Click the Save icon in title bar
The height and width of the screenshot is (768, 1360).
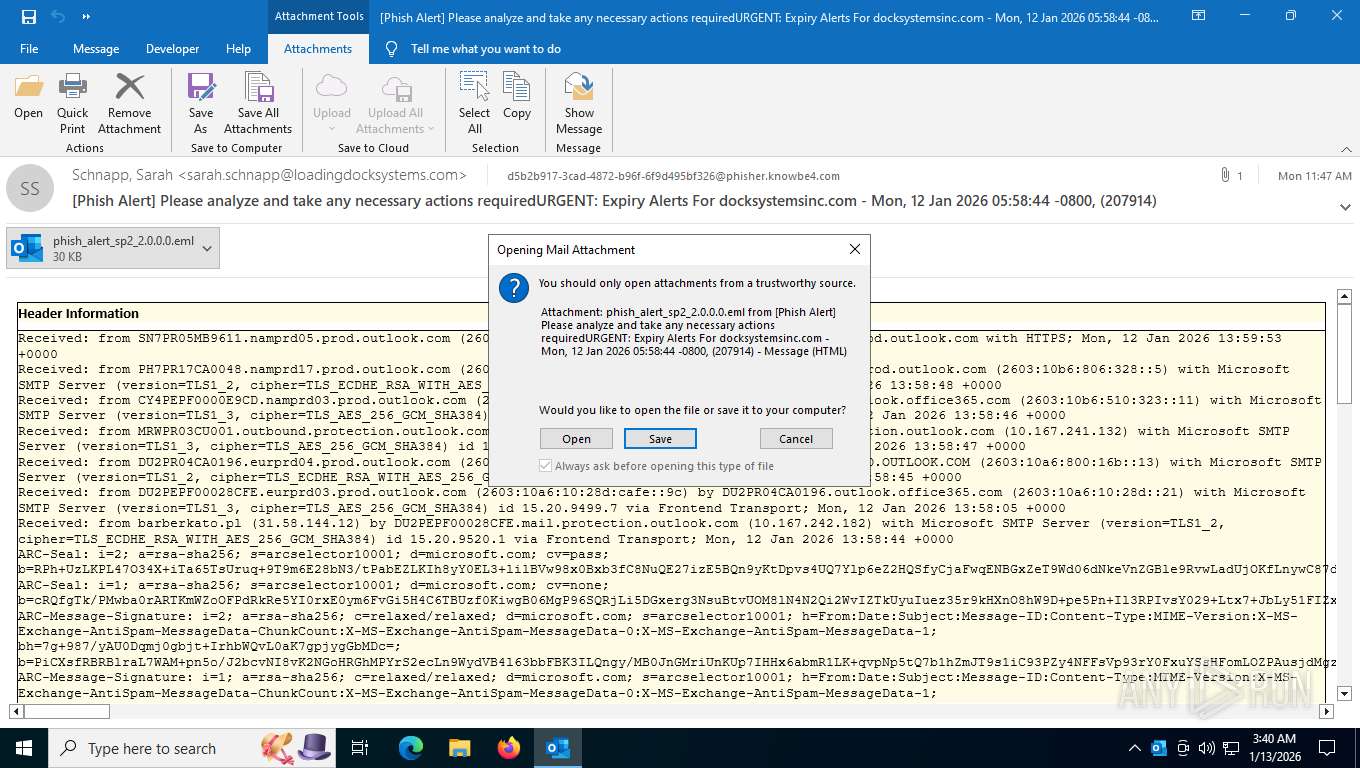(28, 16)
